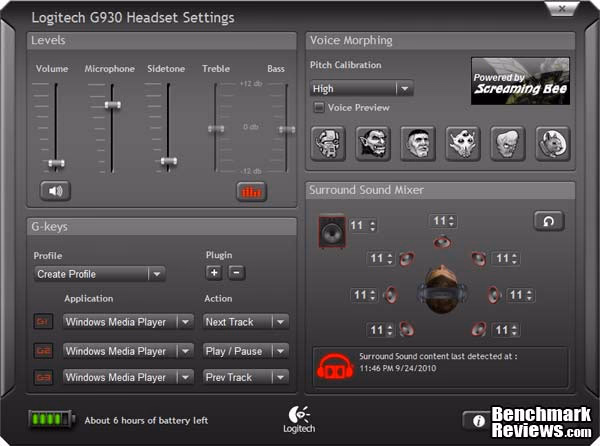Choose the giant man voice morph face
The width and height of the screenshot is (600, 446).
point(418,144)
